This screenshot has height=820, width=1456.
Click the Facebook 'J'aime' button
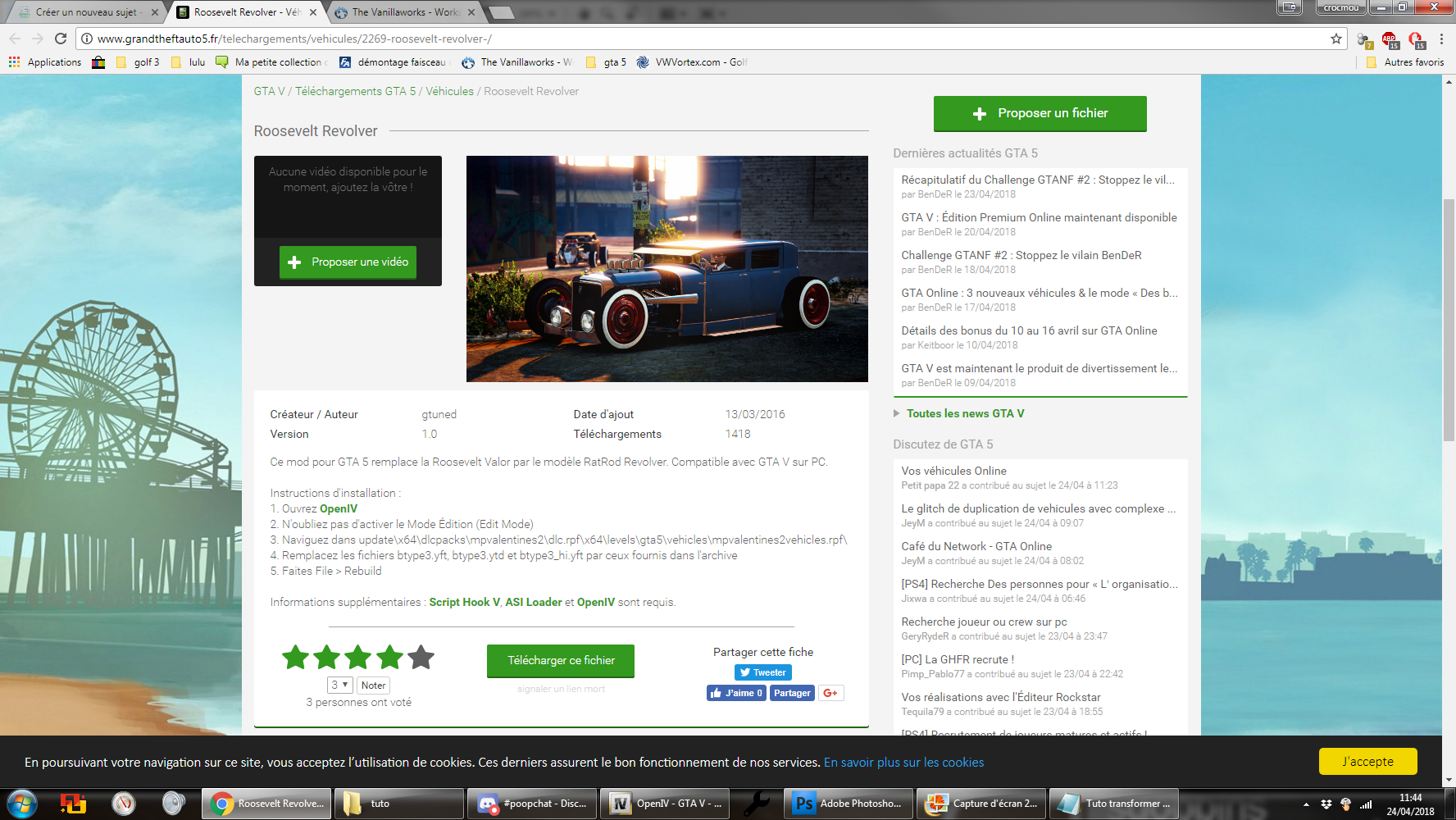click(x=736, y=693)
